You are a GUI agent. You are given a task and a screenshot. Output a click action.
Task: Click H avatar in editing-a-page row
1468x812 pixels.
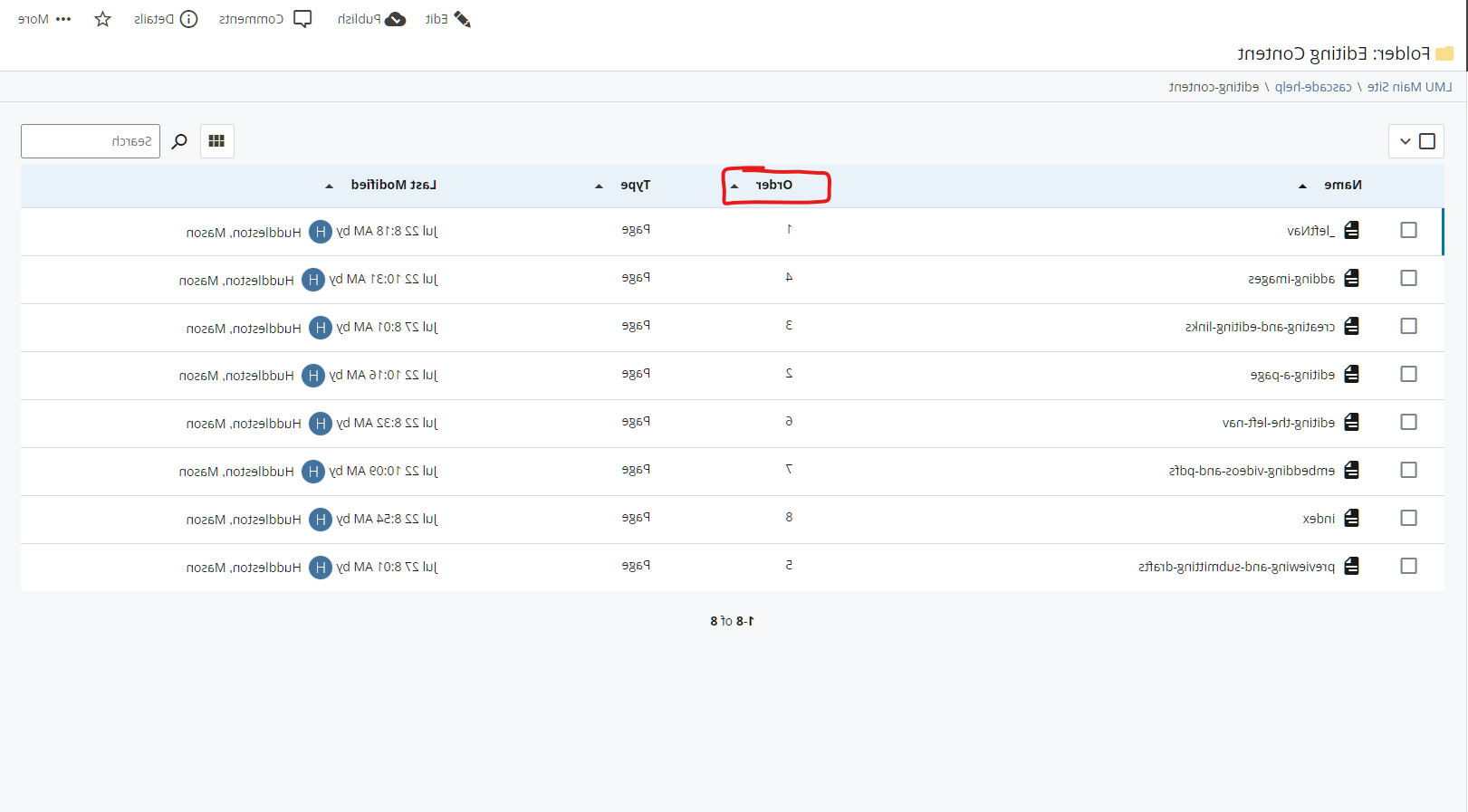pos(313,376)
